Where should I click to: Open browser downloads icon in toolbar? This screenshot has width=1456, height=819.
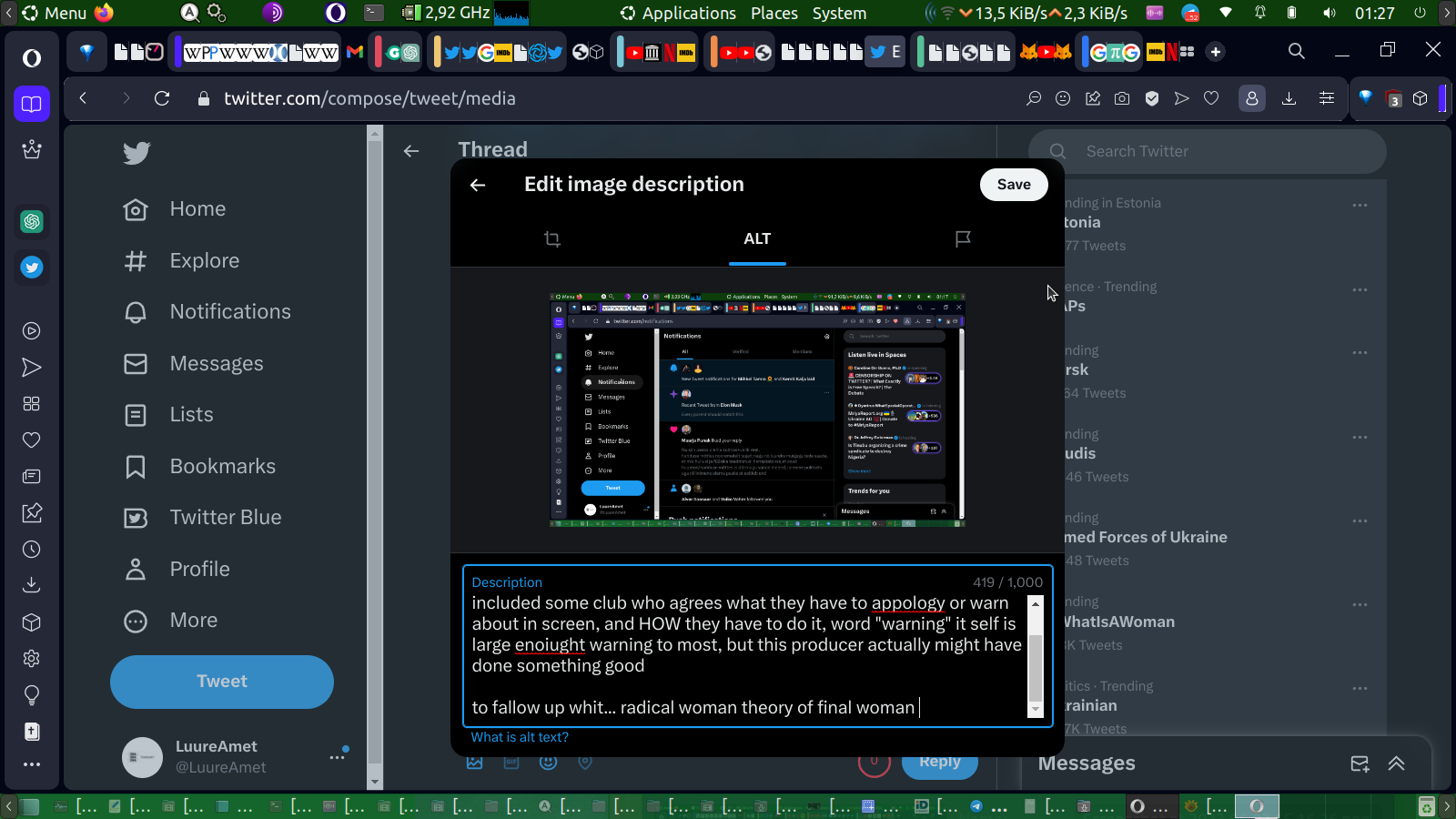tap(1289, 98)
